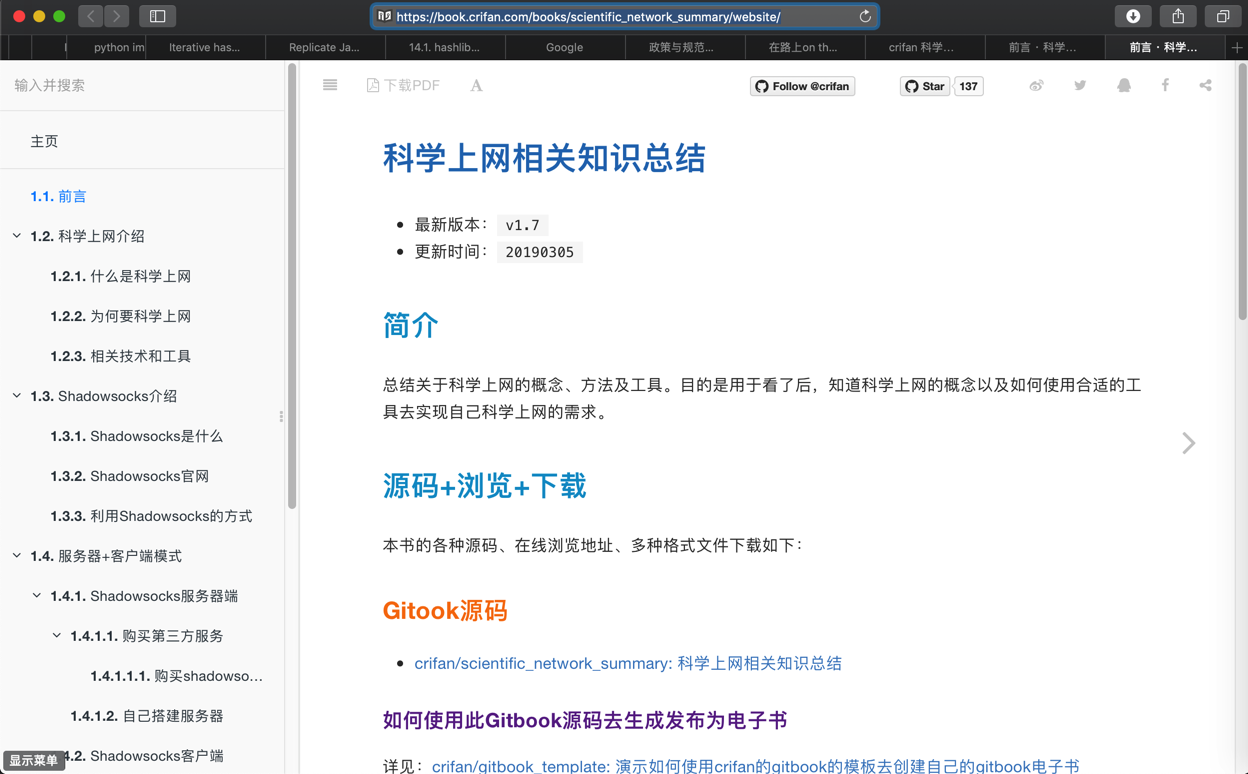Click update date 20190305

pos(539,252)
